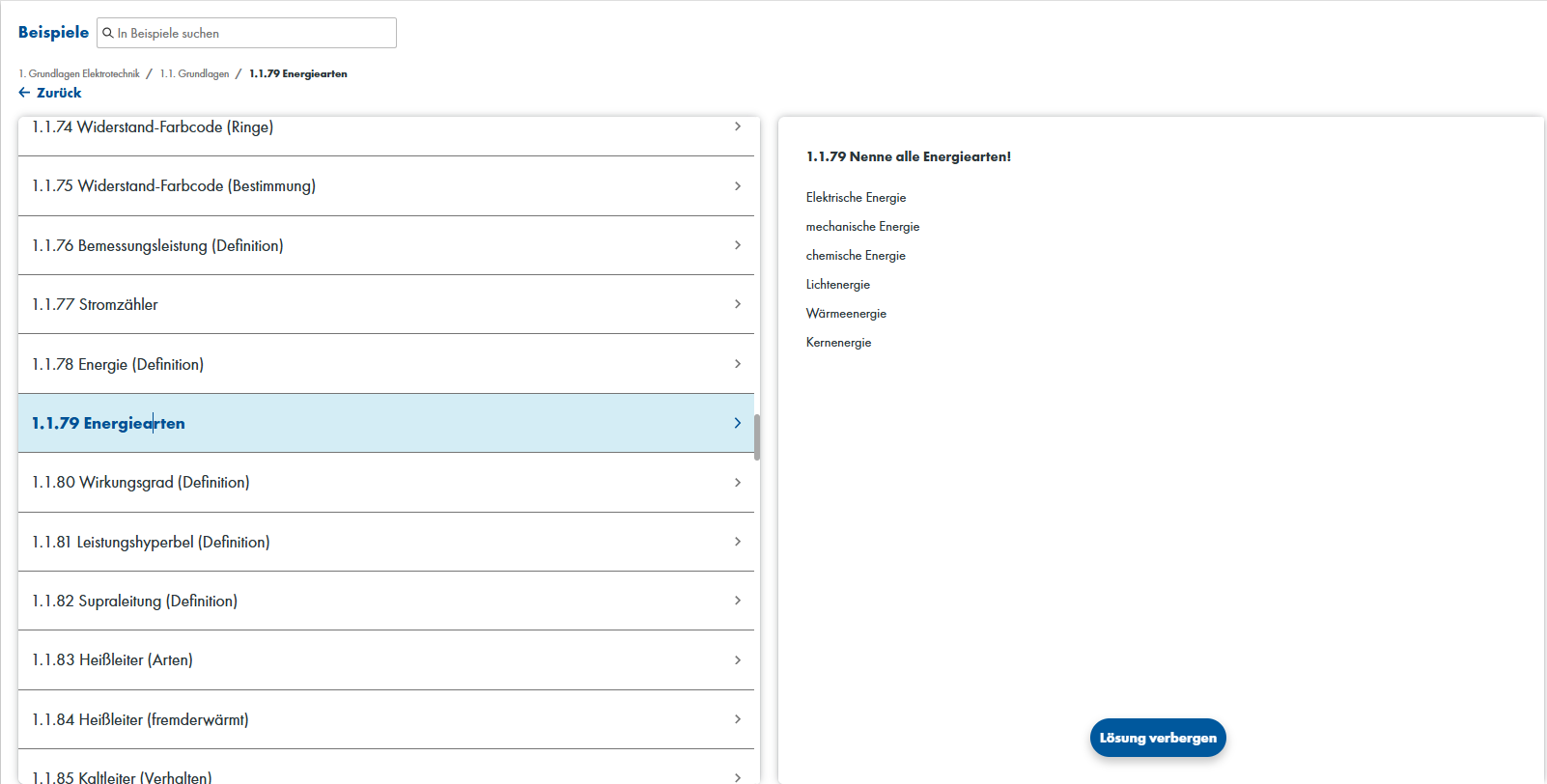
Task: Go to breadcrumb '1.1. Grundlagen'
Action: (x=194, y=73)
